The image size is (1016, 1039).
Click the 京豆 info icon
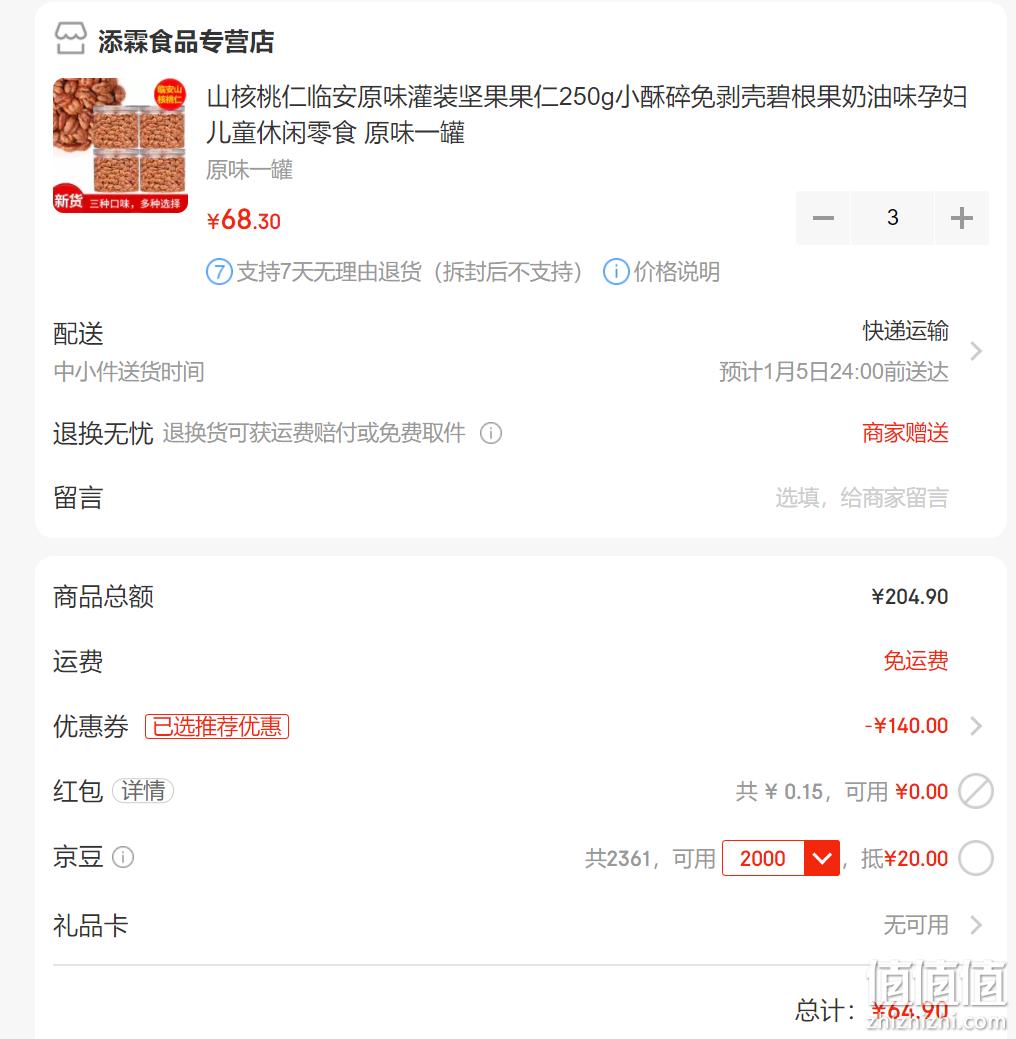tap(123, 857)
